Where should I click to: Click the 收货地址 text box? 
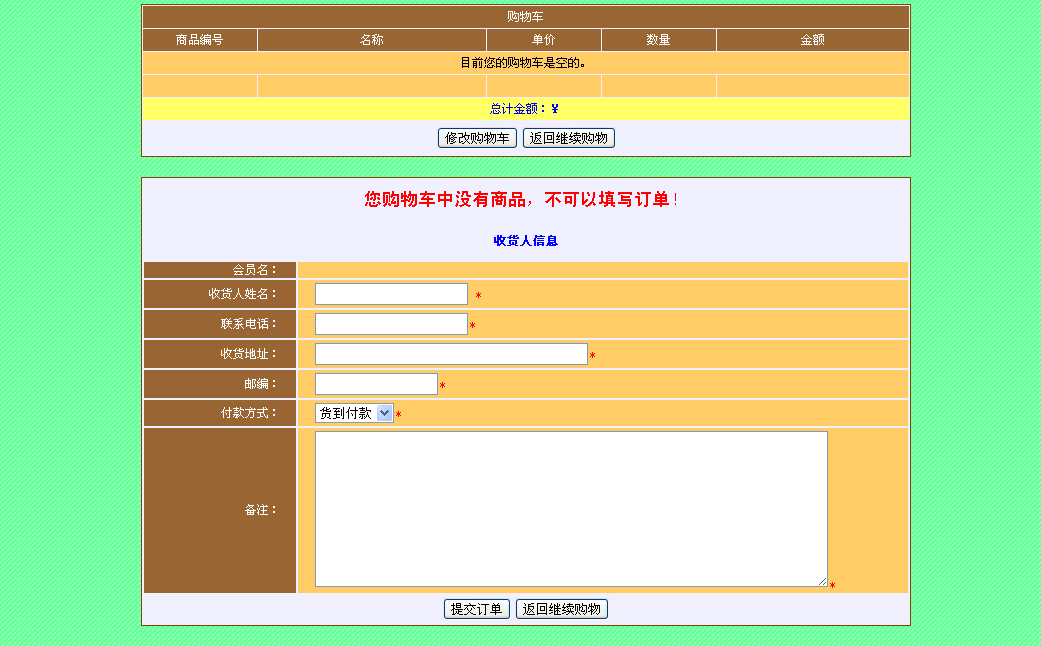[451, 354]
